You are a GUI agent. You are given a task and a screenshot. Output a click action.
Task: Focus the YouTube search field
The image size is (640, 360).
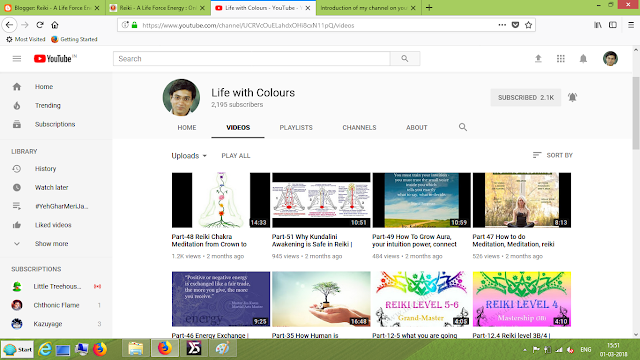pyautogui.click(x=251, y=59)
